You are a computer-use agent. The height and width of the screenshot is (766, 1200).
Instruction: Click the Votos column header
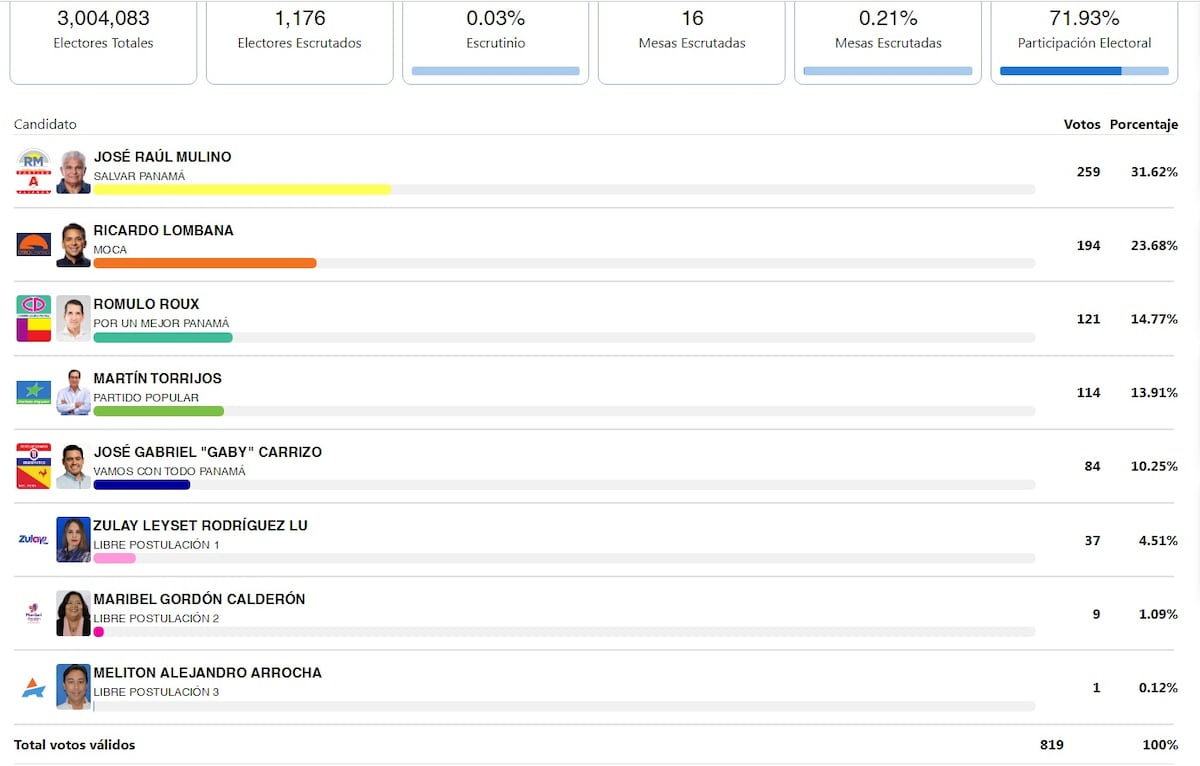(x=1081, y=125)
